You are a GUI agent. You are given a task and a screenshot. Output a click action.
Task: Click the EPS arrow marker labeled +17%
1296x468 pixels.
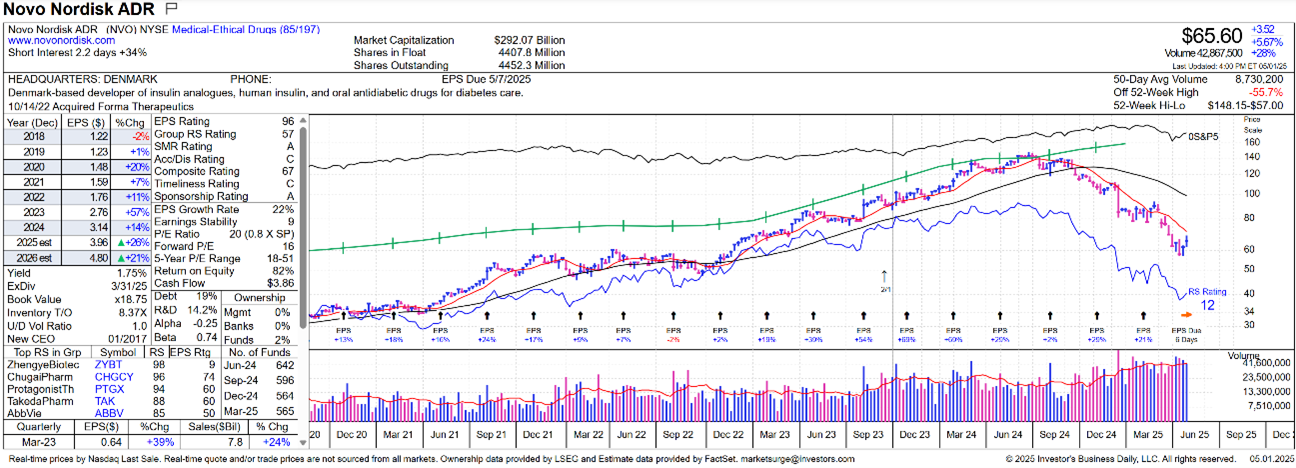point(532,314)
